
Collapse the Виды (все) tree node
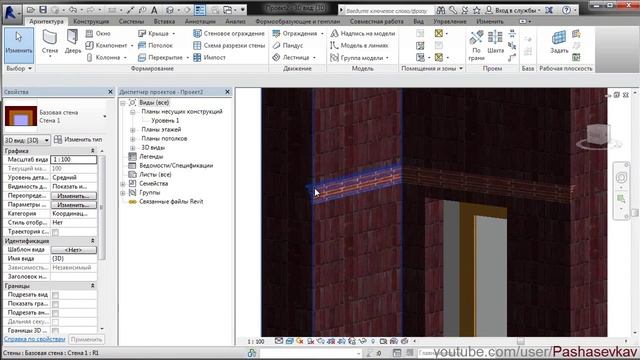(122, 103)
